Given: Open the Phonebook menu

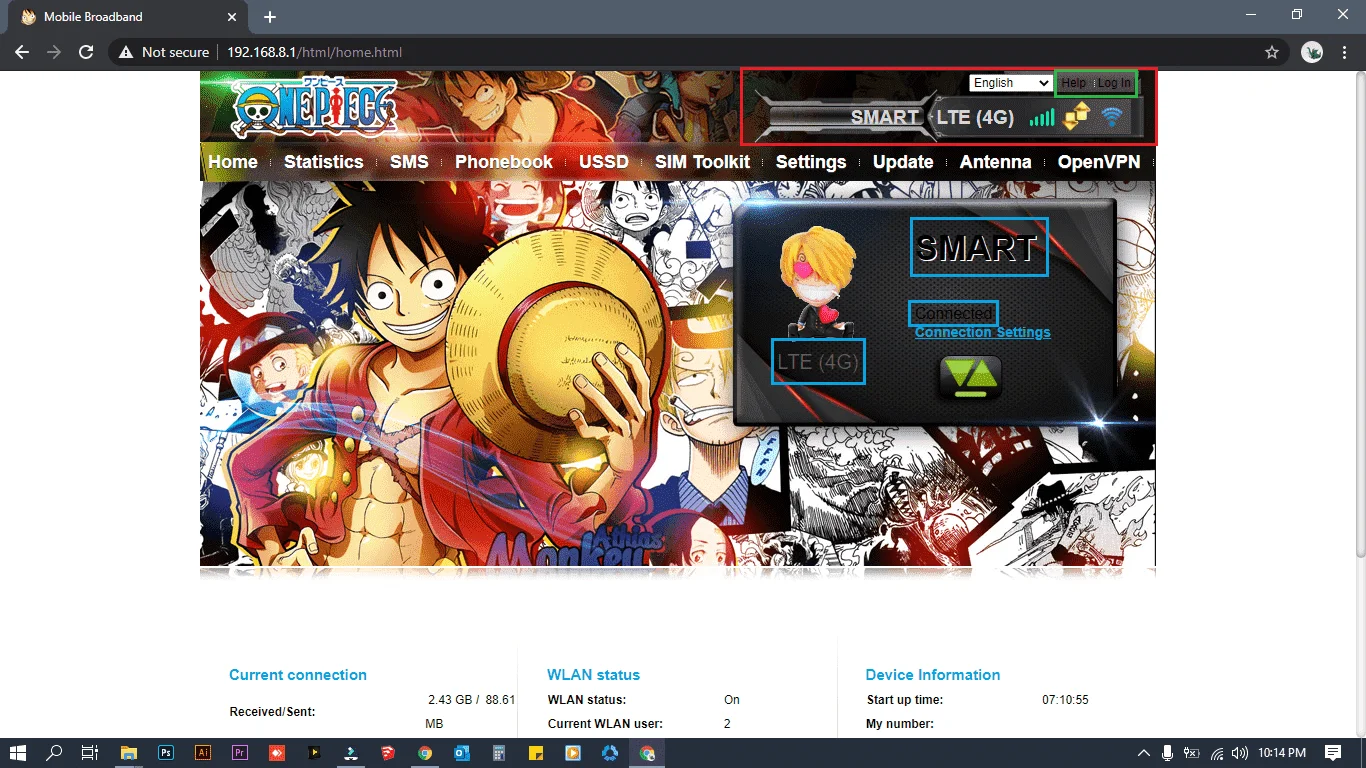Looking at the screenshot, I should coord(504,162).
